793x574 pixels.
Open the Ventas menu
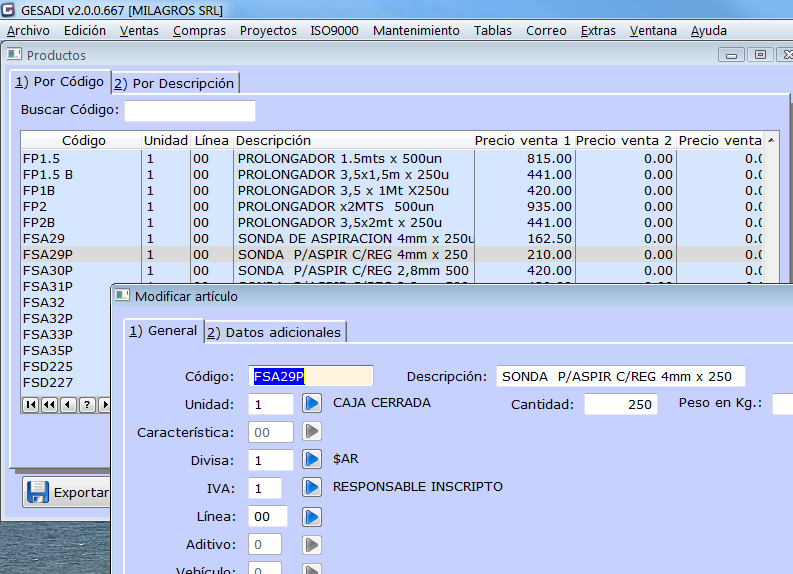[x=139, y=31]
